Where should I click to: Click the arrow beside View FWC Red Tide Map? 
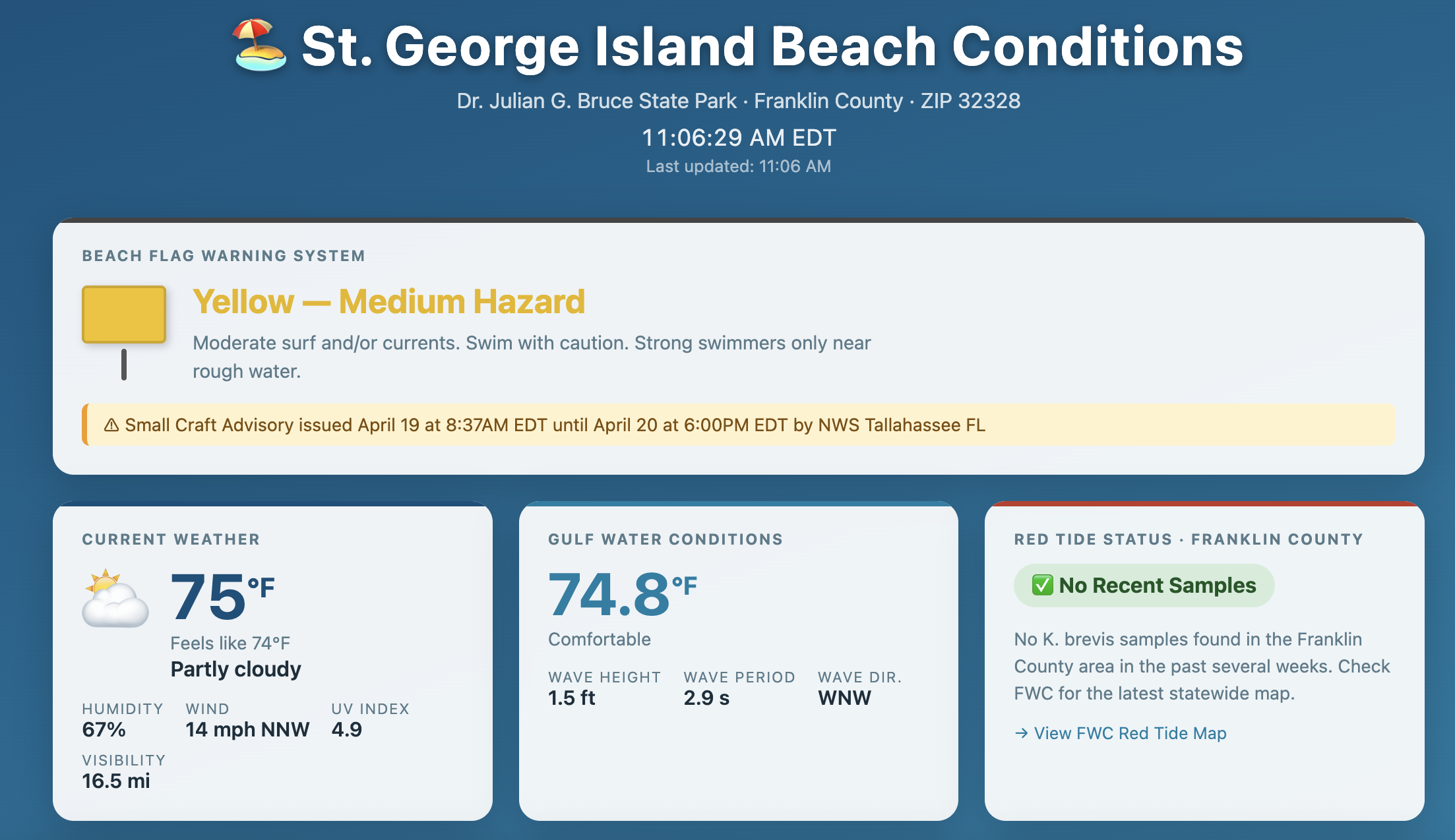pos(1021,733)
